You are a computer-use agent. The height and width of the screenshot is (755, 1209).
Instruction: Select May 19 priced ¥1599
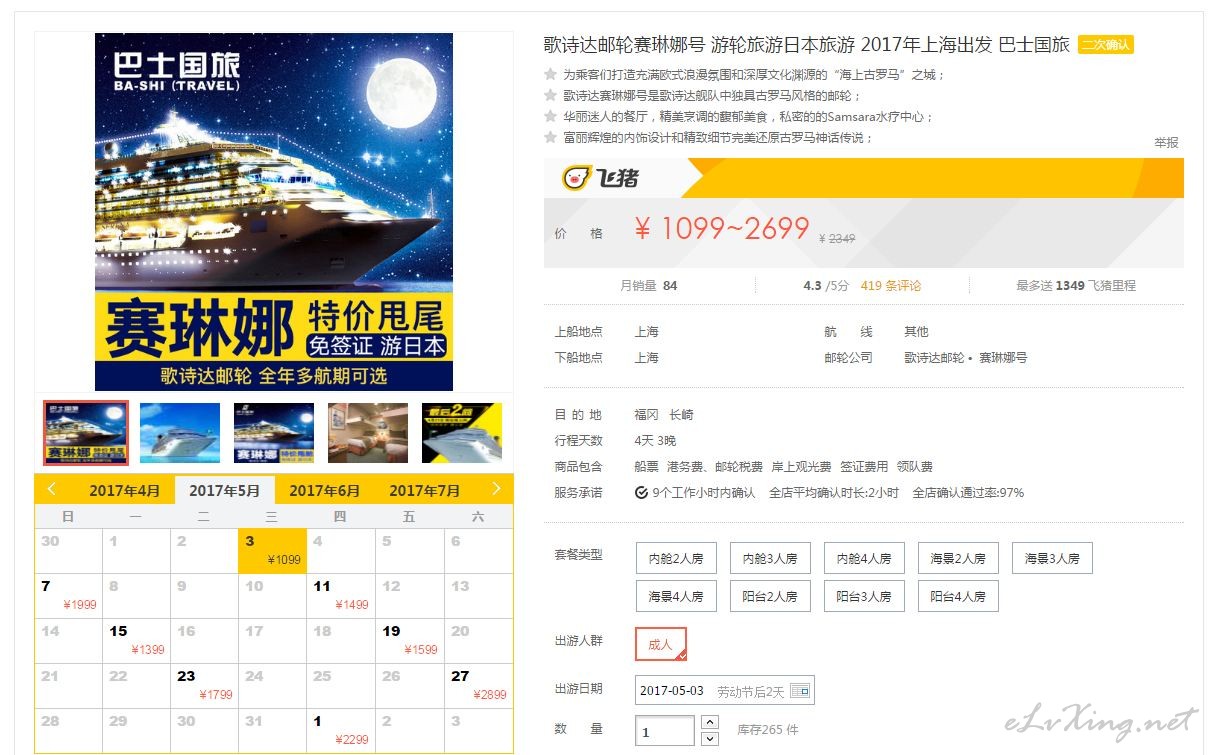point(409,641)
